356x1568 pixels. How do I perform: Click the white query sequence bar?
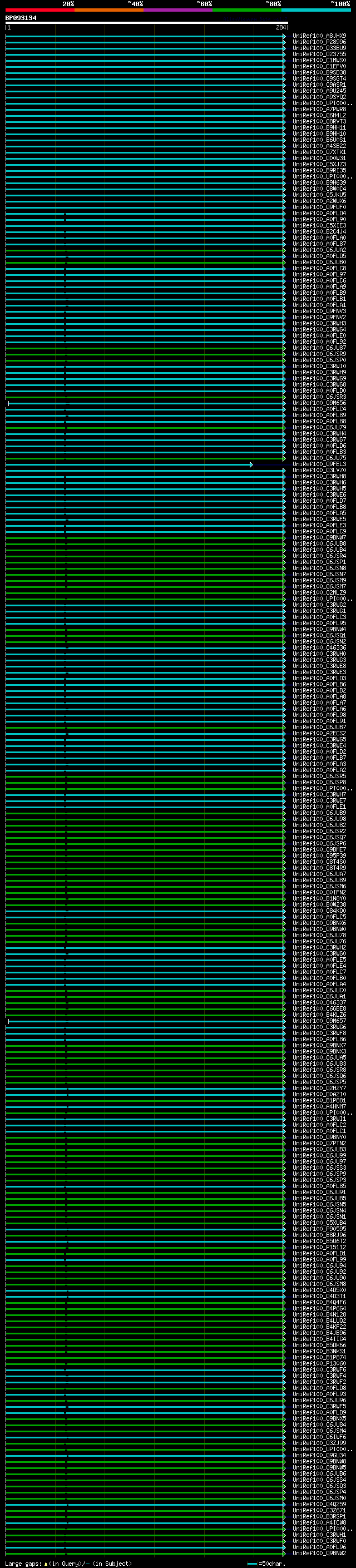coord(147,23)
